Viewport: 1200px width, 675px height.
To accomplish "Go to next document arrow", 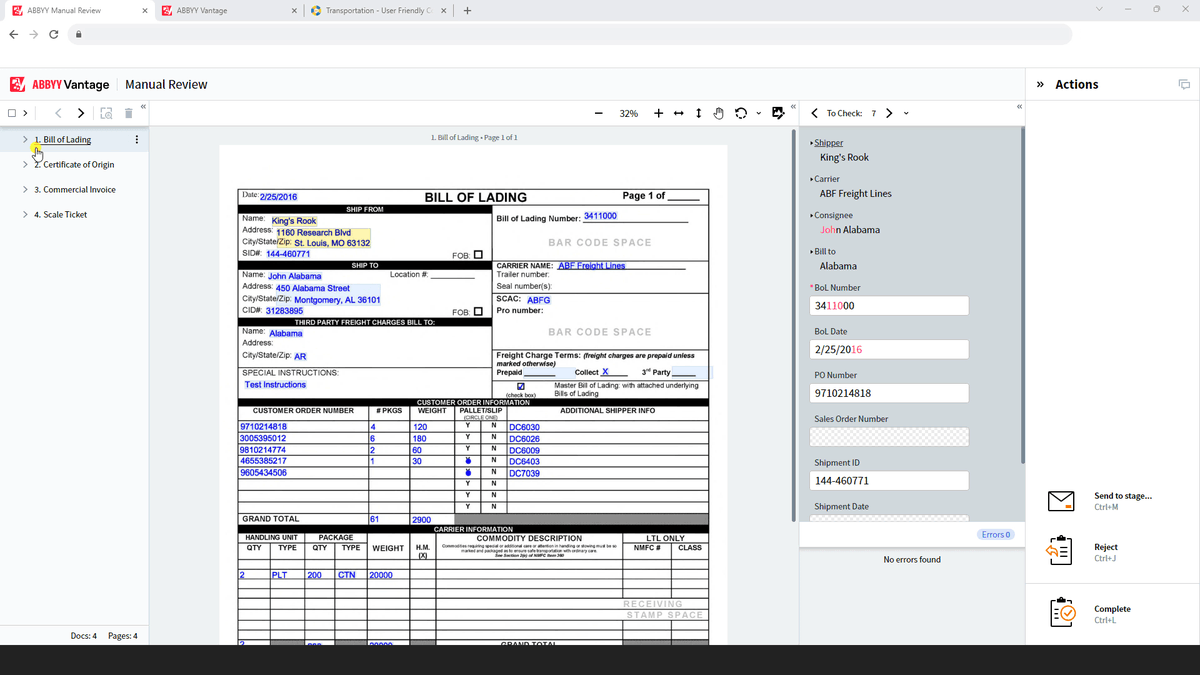I will (x=81, y=113).
